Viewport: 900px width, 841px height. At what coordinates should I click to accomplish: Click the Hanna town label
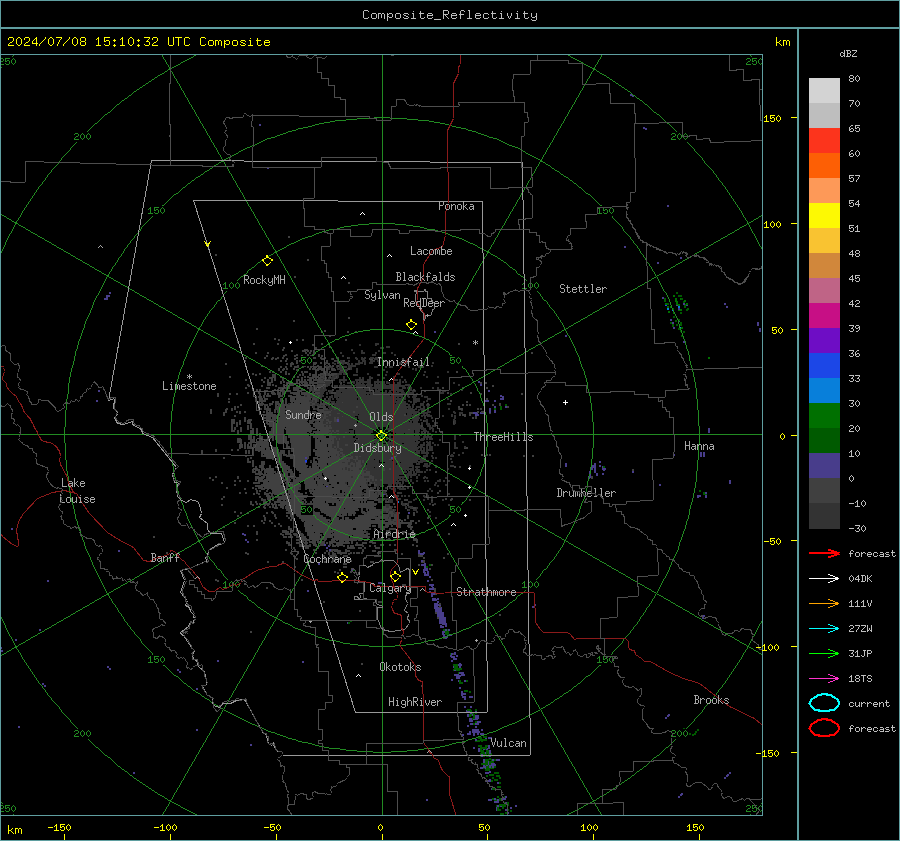coord(699,446)
